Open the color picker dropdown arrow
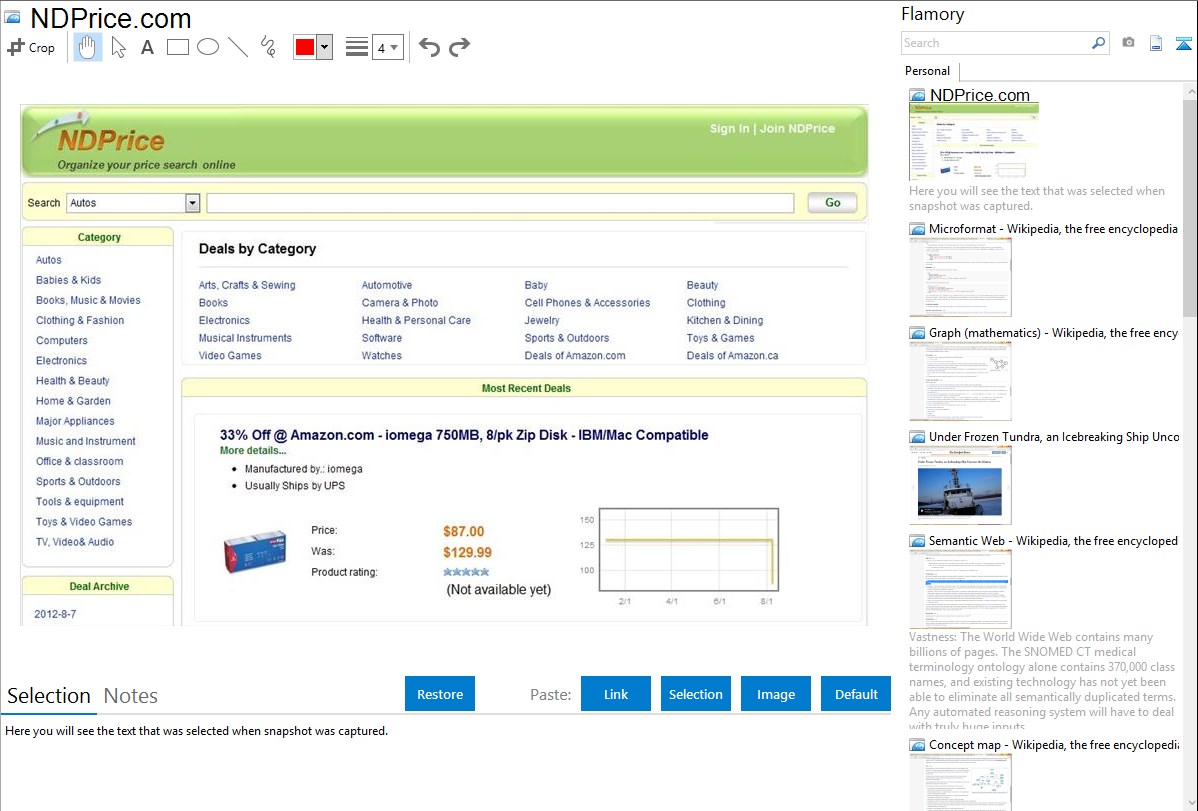The height and width of the screenshot is (811, 1198). (324, 47)
